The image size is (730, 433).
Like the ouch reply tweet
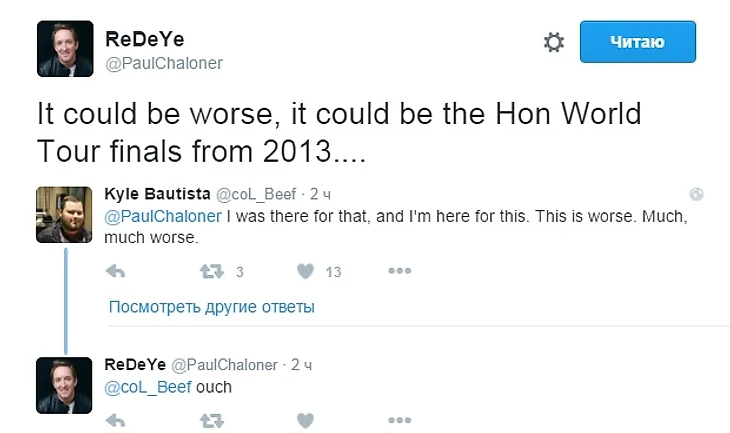click(x=306, y=421)
